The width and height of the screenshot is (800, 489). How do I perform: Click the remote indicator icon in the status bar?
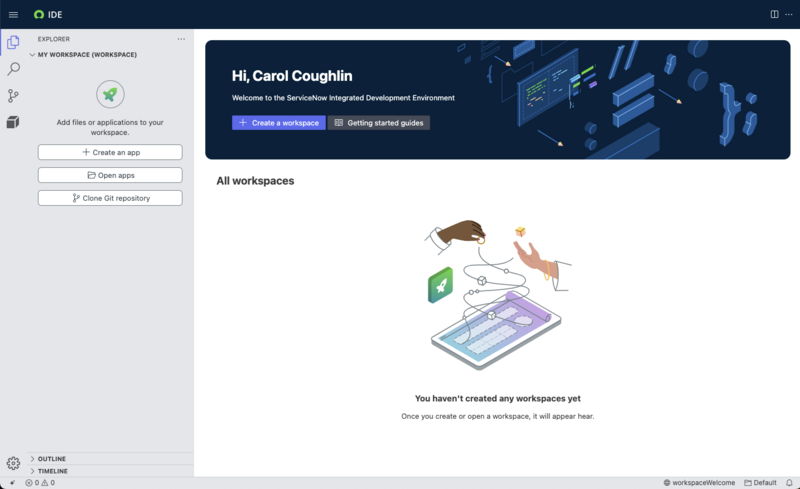[12, 482]
